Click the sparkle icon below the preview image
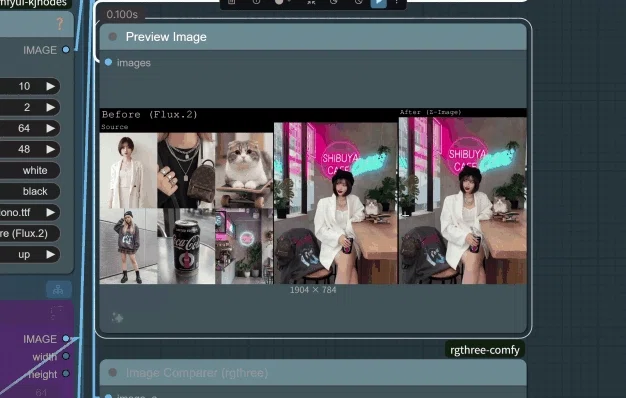626x398 pixels. tap(117, 318)
